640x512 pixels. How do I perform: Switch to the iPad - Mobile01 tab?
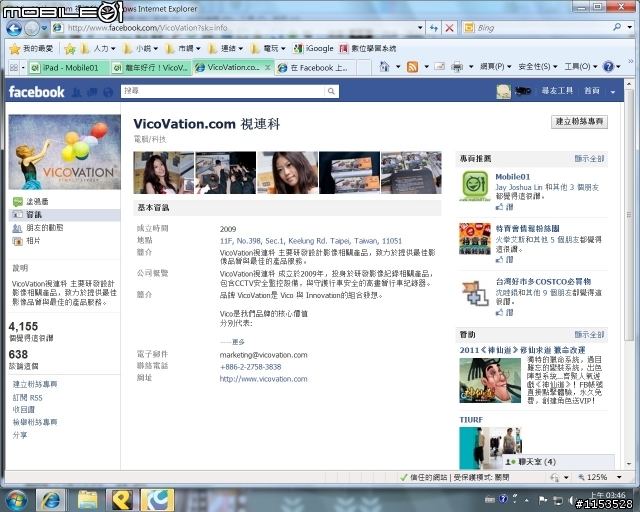pos(69,68)
